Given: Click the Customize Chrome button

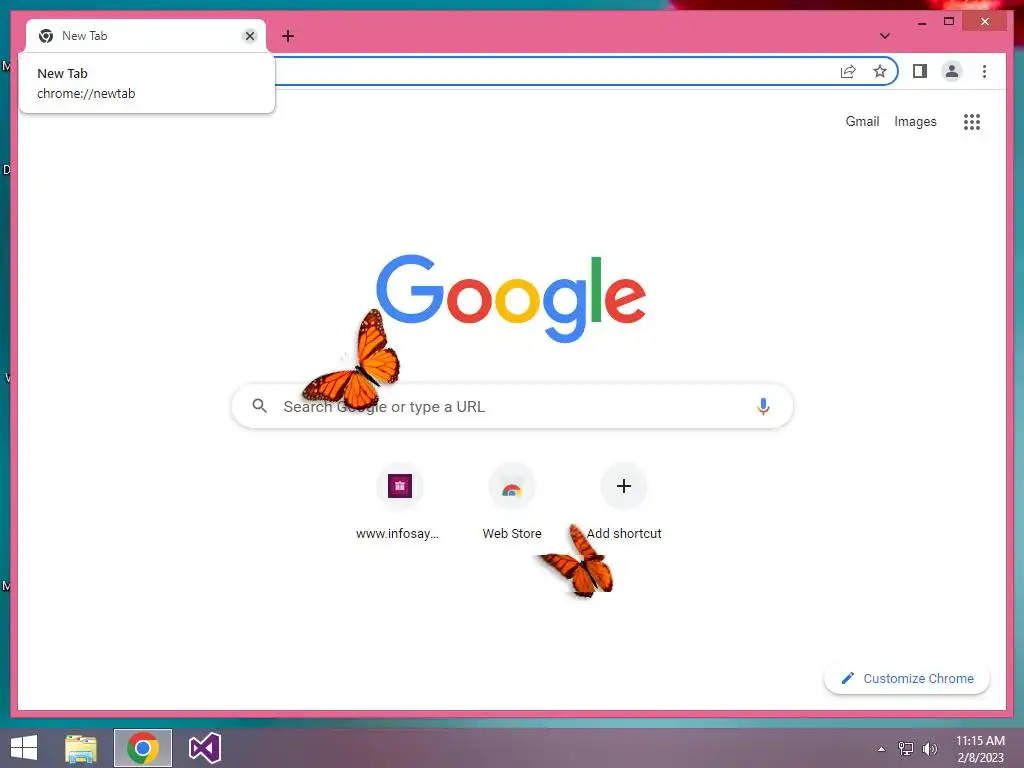Looking at the screenshot, I should [x=907, y=679].
